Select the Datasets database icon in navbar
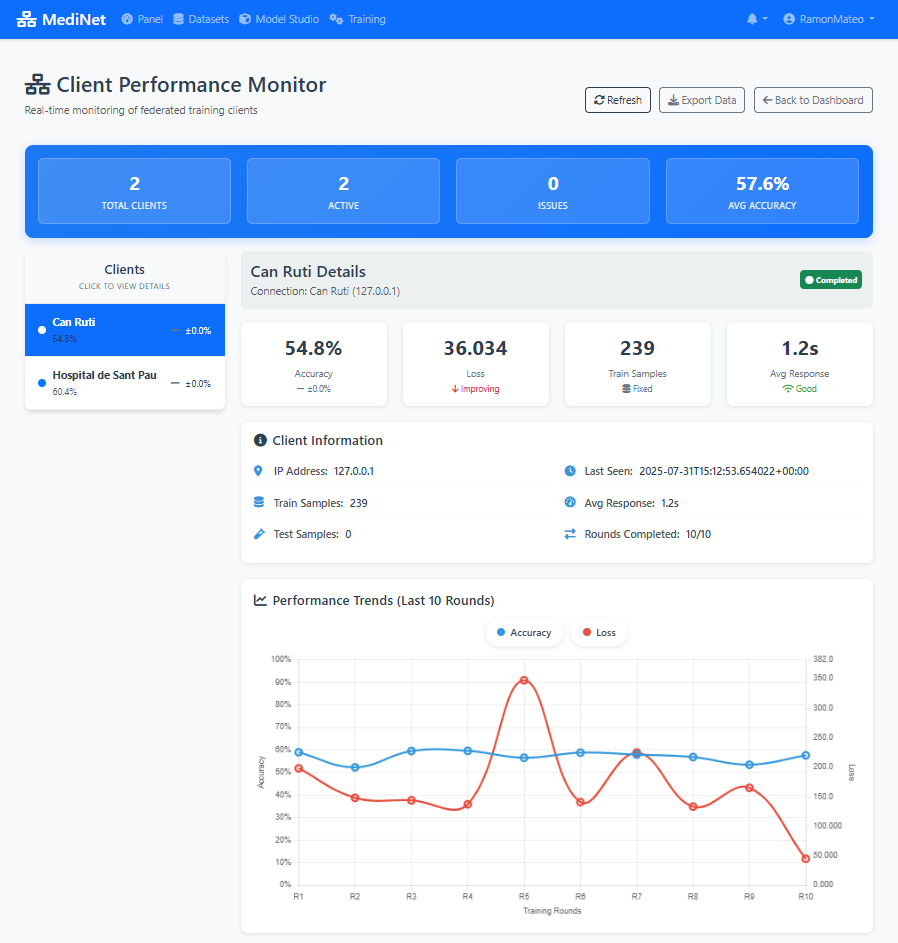 point(178,18)
